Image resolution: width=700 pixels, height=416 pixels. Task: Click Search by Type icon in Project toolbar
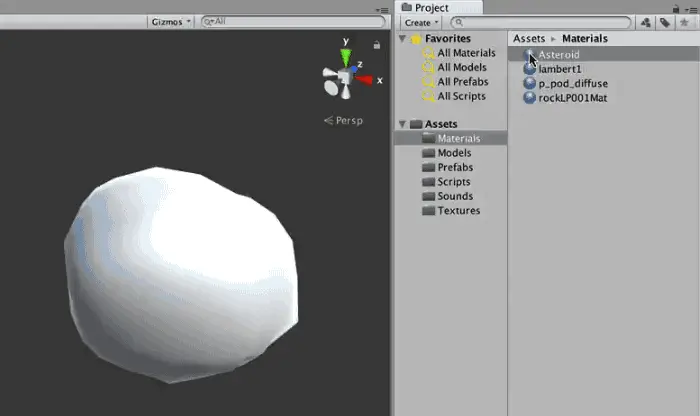click(646, 22)
